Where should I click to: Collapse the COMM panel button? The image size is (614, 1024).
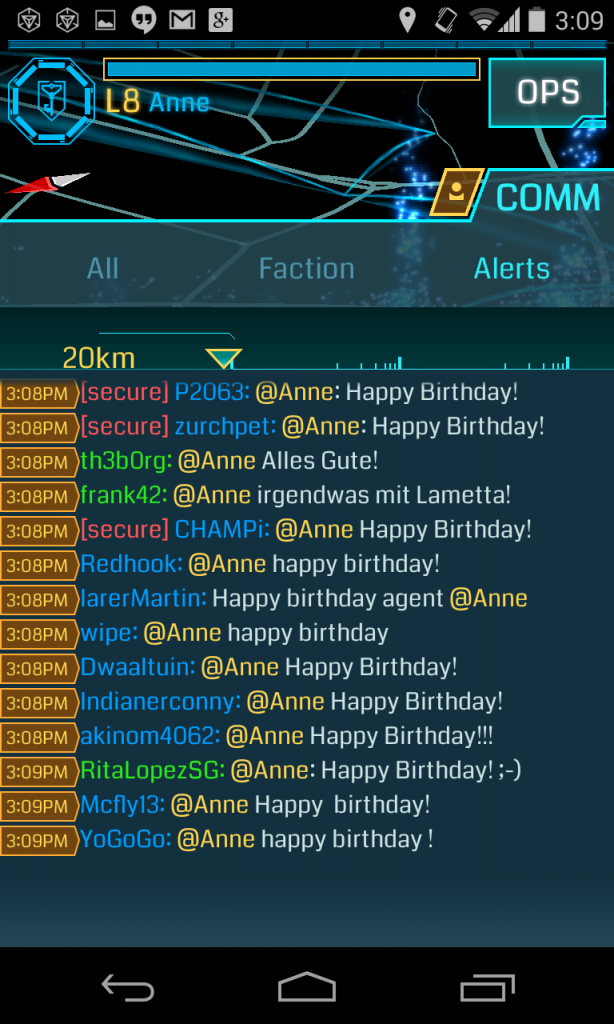pyautogui.click(x=547, y=197)
